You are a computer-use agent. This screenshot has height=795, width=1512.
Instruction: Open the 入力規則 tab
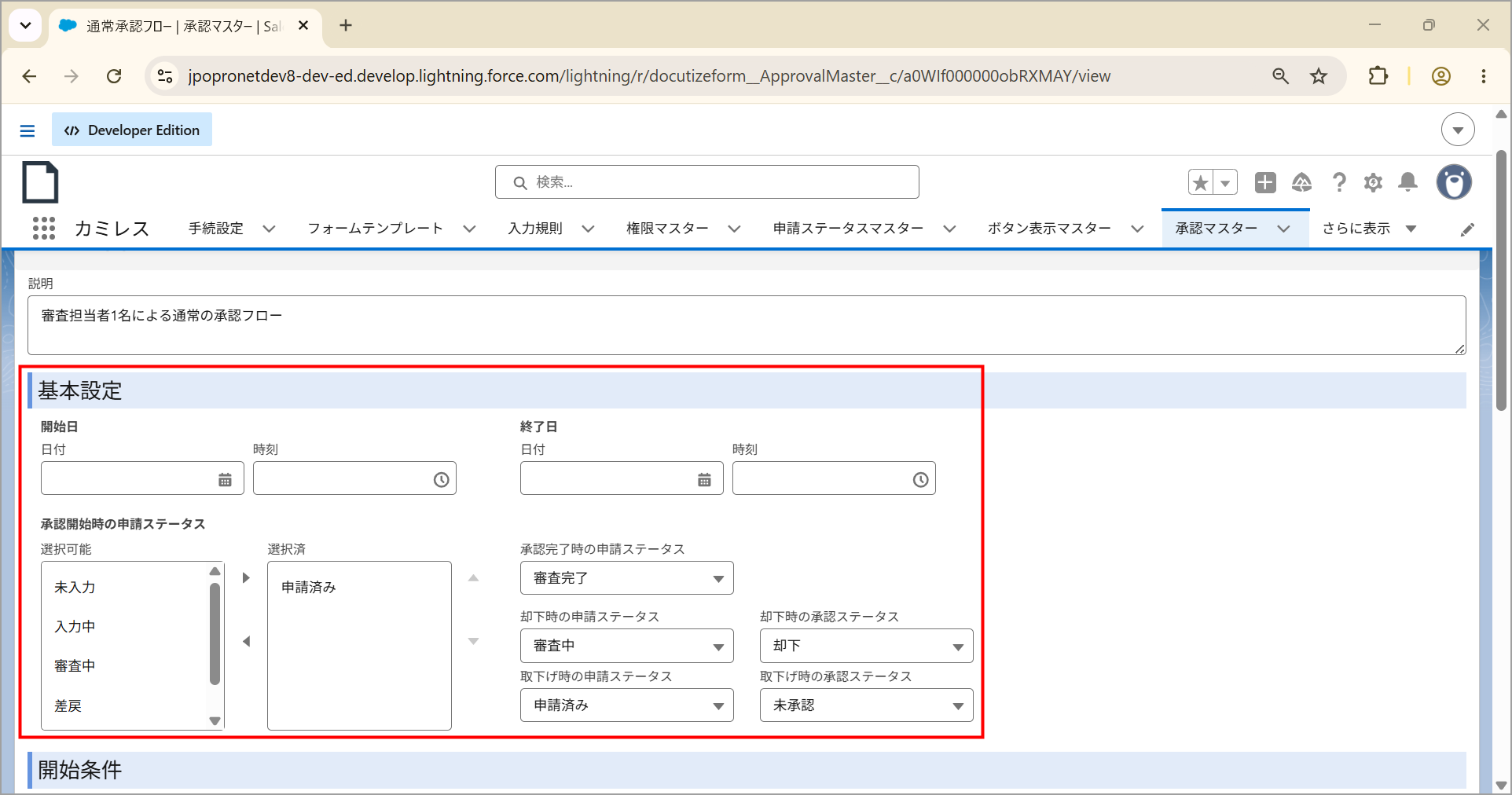[535, 229]
